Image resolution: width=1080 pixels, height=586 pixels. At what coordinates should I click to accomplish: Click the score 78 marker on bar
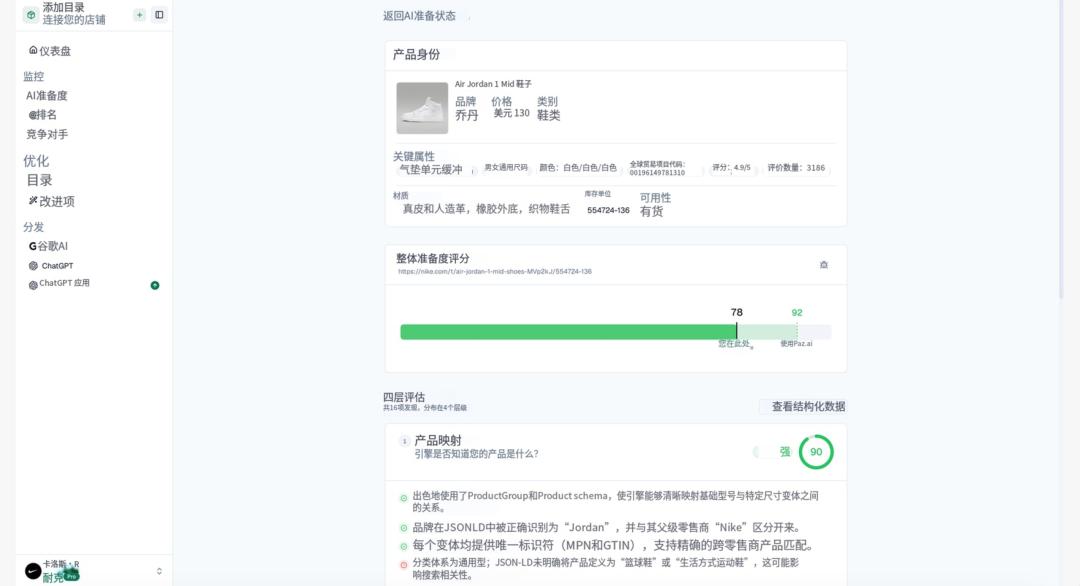click(x=736, y=313)
